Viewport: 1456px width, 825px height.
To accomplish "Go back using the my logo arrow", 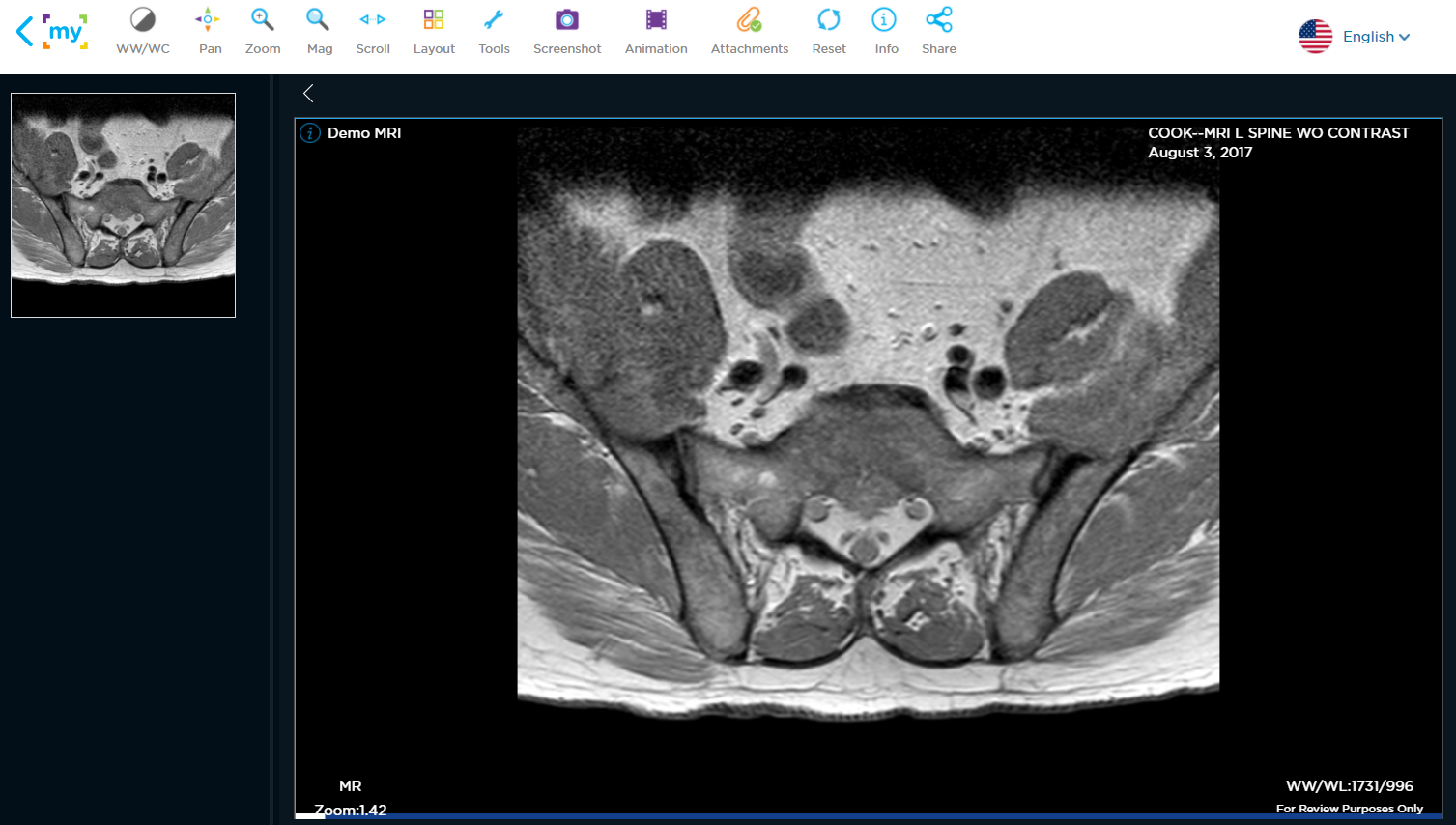I will 24,31.
